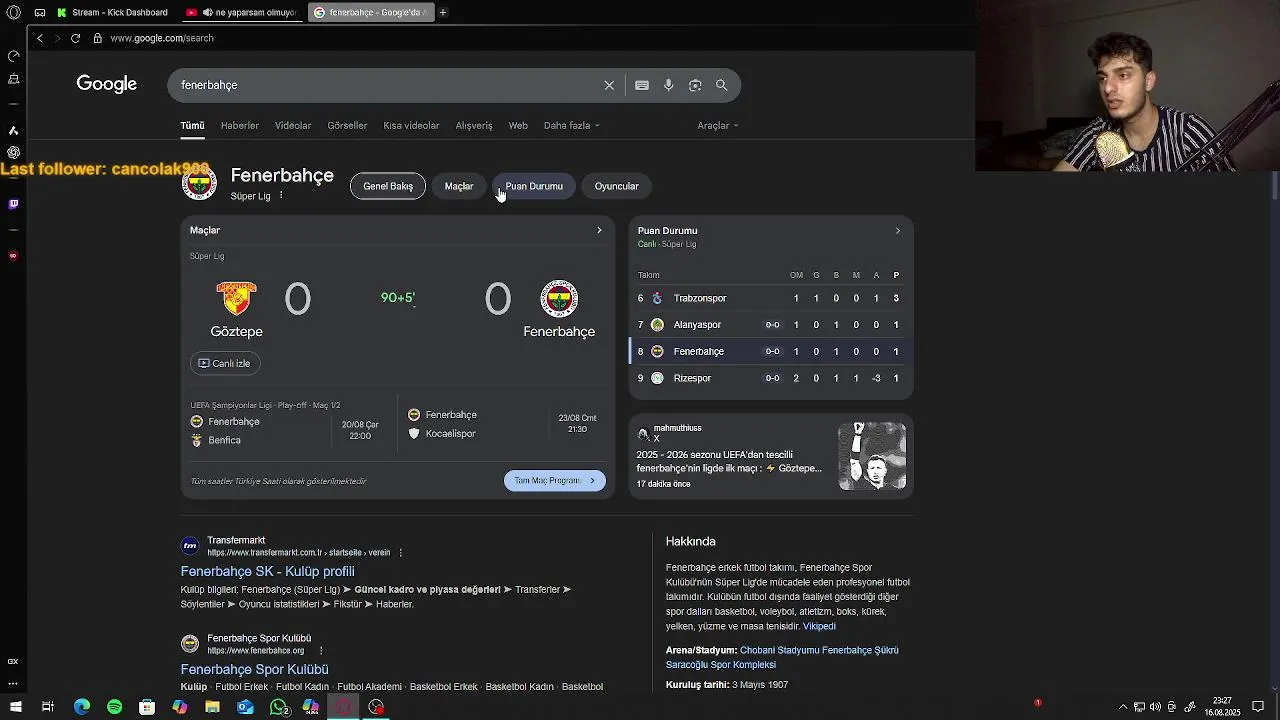
Task: Open the notification center icon
Action: (x=1258, y=707)
